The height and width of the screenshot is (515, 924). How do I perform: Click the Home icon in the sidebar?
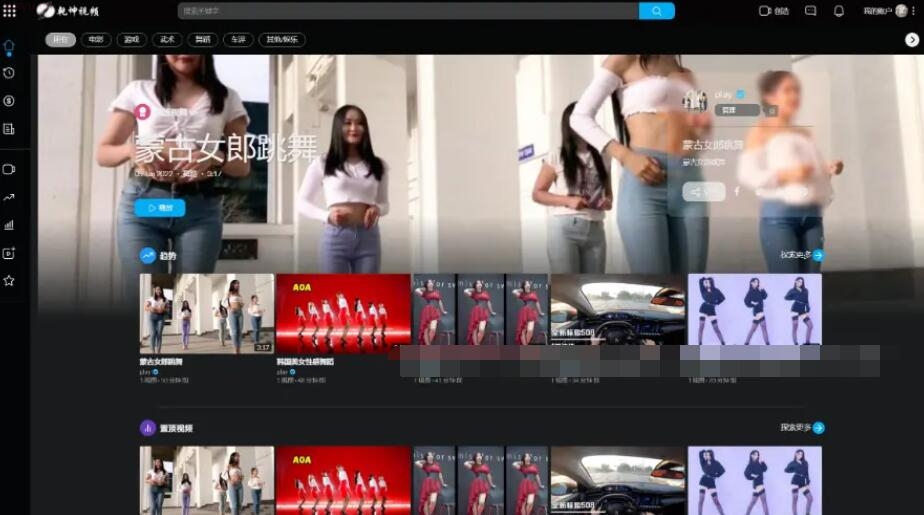9,46
